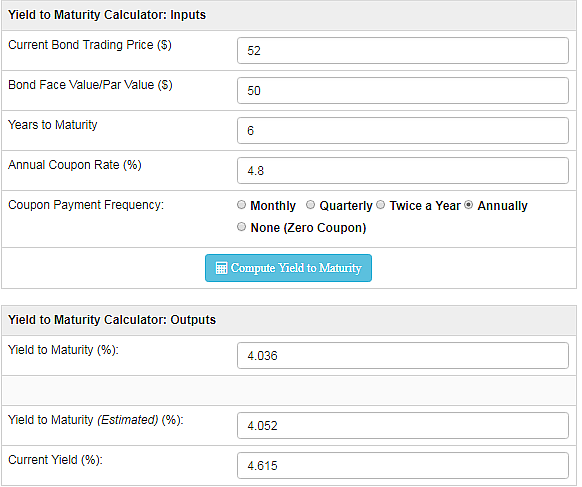
Task: Click the Calculator Inputs header
Action: (107, 15)
